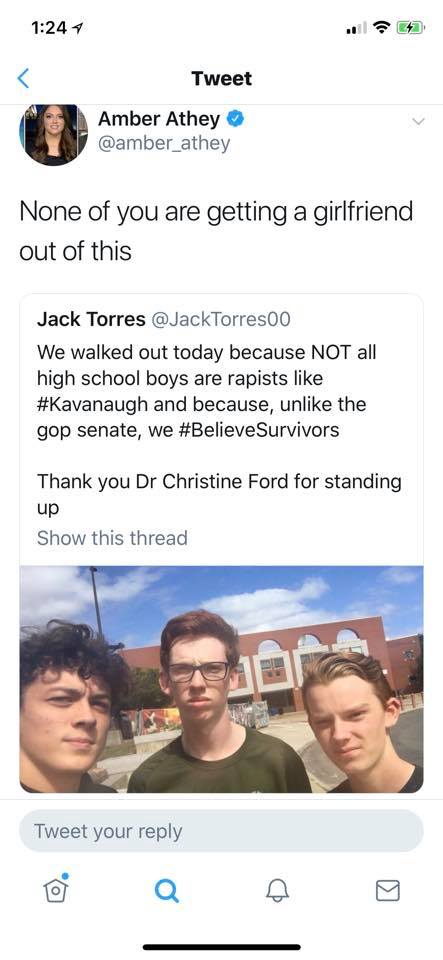Open the quoted tweet's photo
The image size is (443, 960).
[x=222, y=680]
